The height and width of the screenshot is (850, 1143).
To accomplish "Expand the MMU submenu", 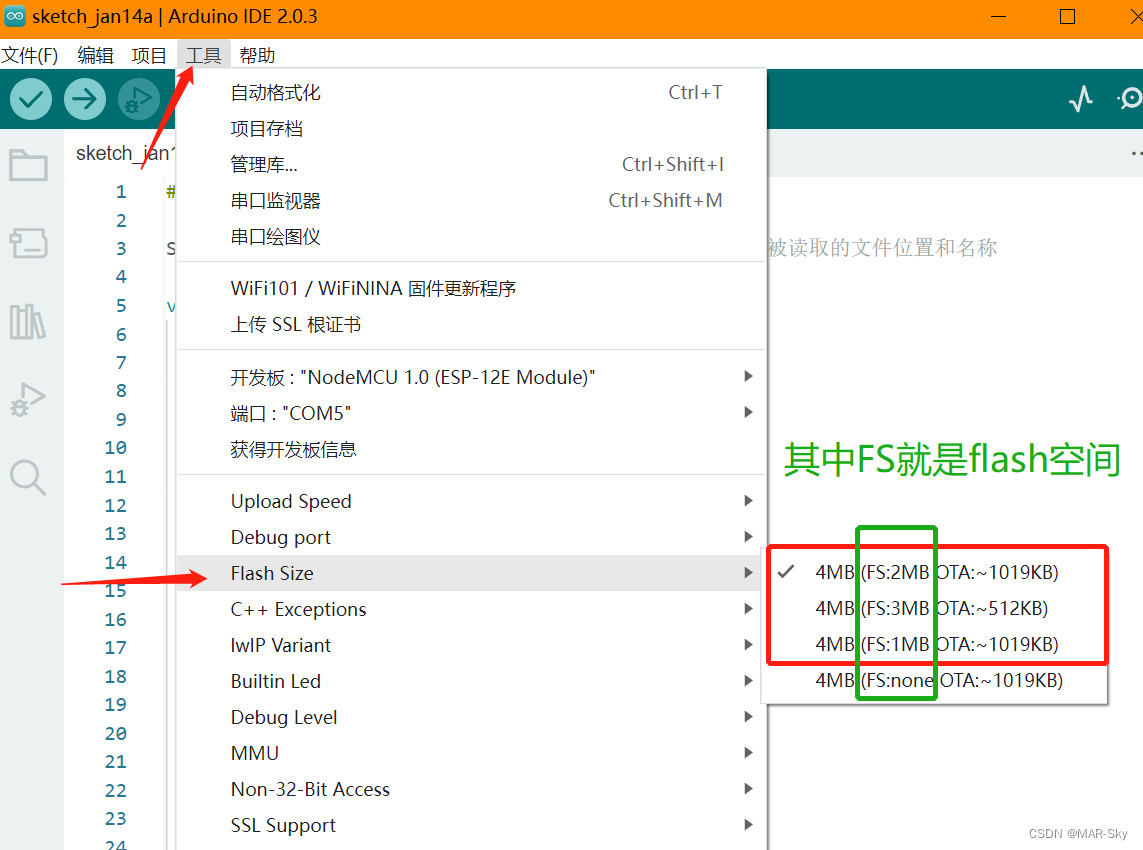I will pyautogui.click(x=472, y=753).
